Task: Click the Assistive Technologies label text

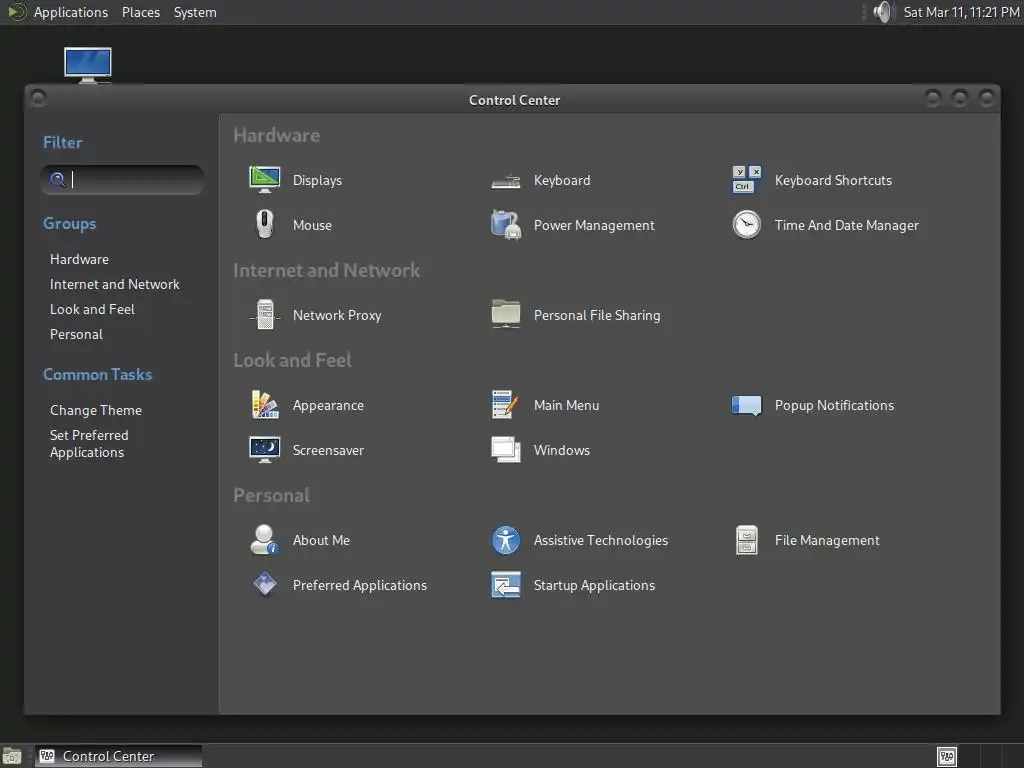Action: click(600, 541)
